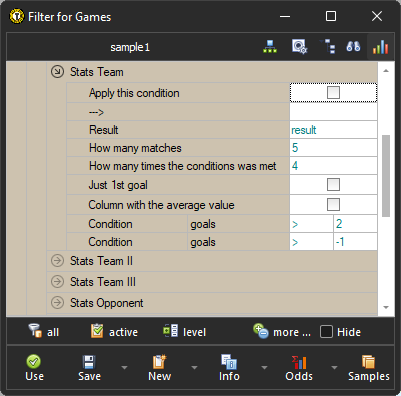This screenshot has width=401, height=396.
Task: Tick the 'Just 1st goal' checkbox
Action: 333,185
